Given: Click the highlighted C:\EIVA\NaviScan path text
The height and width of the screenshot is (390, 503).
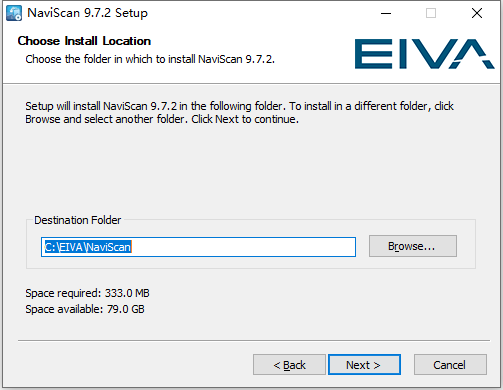Looking at the screenshot, I should (88, 247).
